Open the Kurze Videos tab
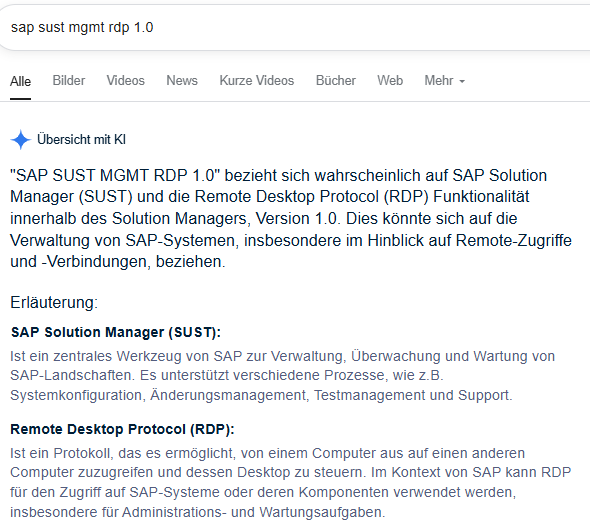The width and height of the screenshot is (590, 527). (257, 80)
